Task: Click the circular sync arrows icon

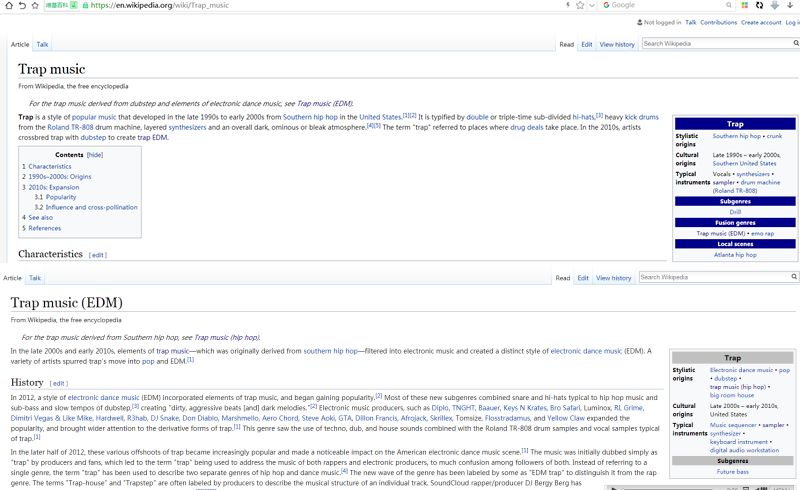Action: [760, 5]
